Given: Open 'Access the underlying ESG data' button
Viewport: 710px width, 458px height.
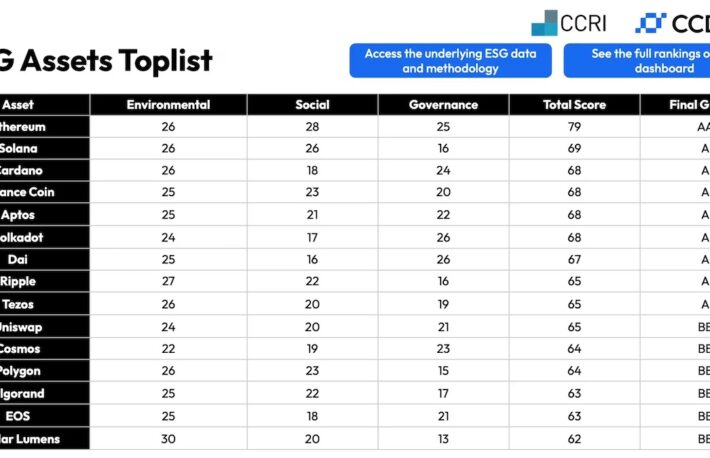Looking at the screenshot, I should pos(451,61).
